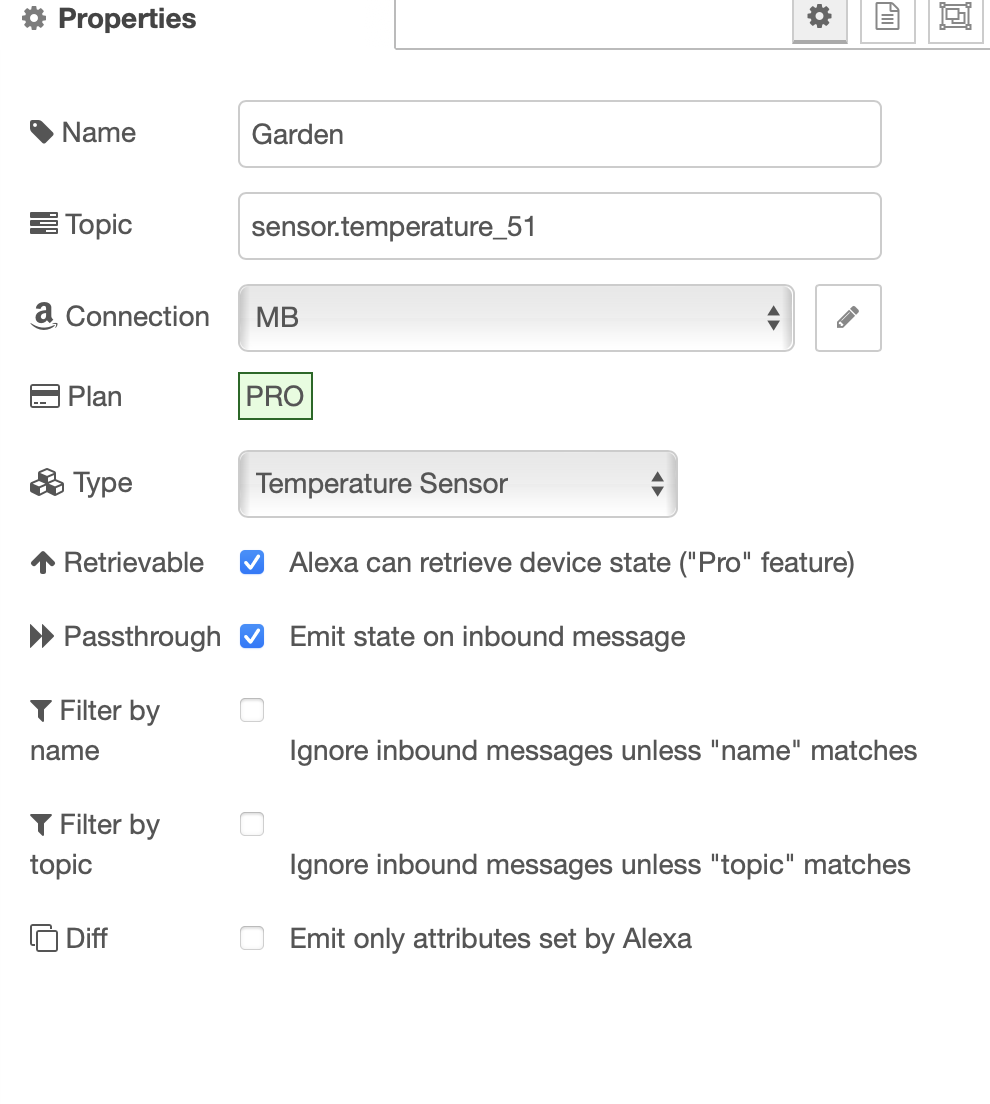
Task: Click the cube icon beside Type
Action: [42, 481]
